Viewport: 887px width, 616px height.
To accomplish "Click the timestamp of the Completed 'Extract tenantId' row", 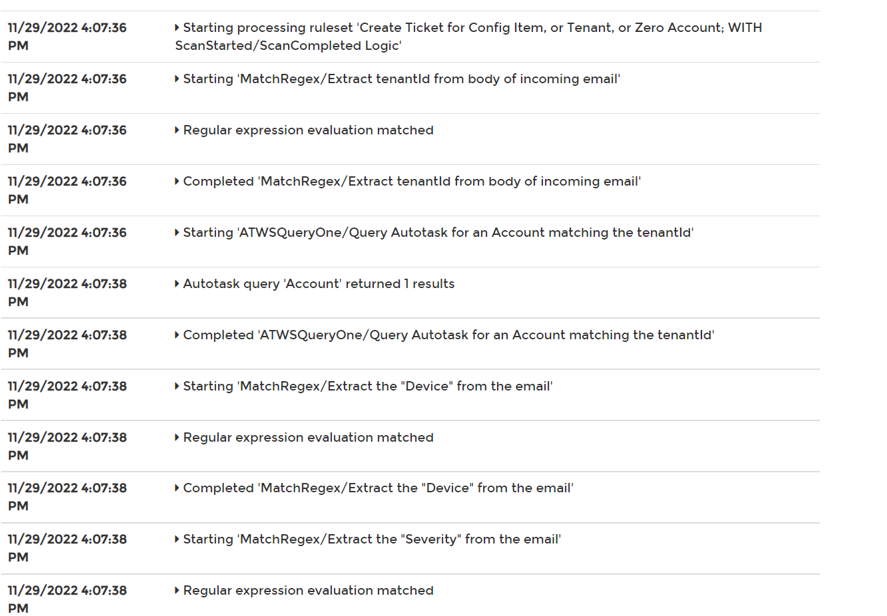I will [67, 190].
